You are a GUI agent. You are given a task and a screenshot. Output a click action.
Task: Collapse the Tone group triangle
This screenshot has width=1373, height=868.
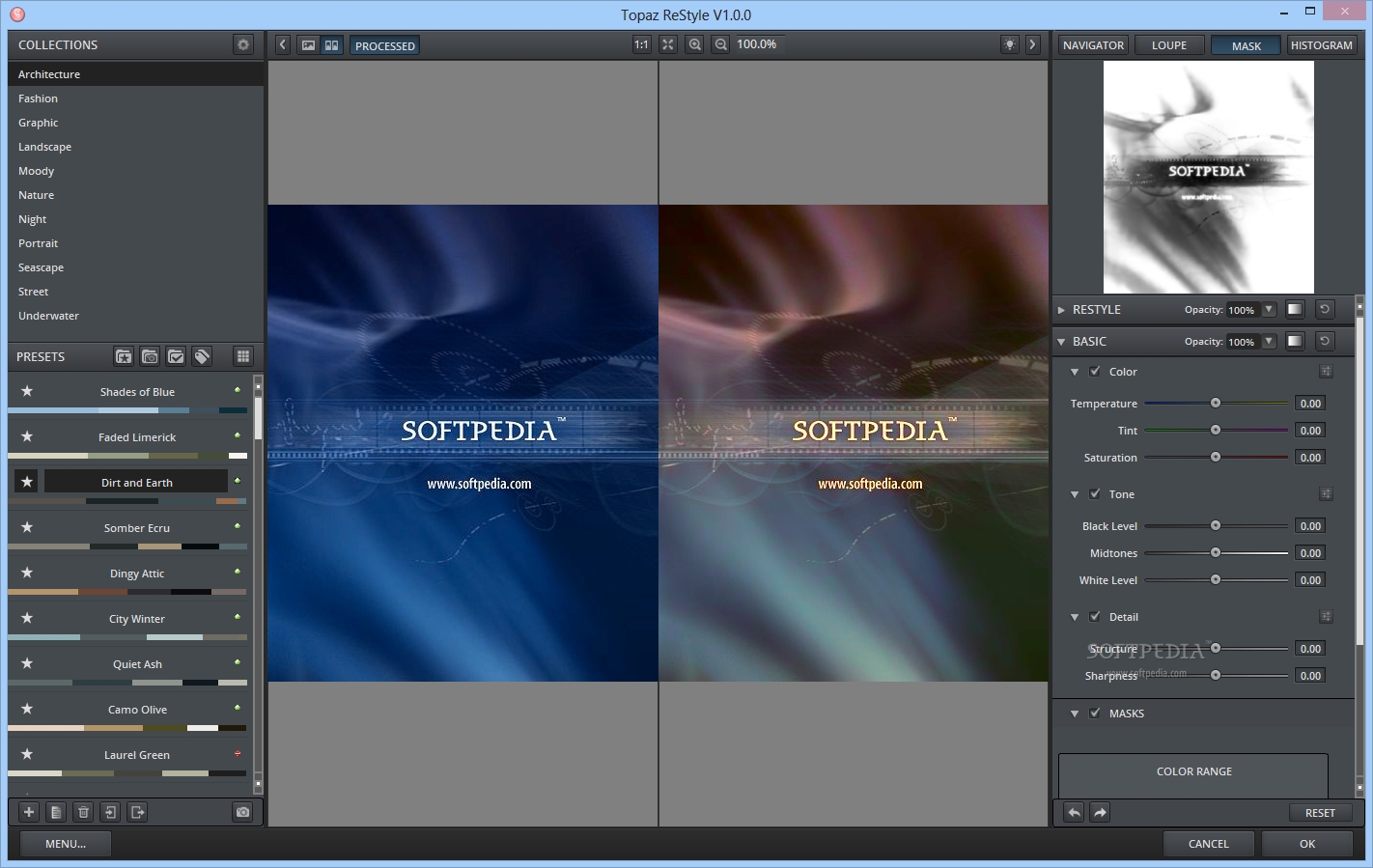(1075, 494)
